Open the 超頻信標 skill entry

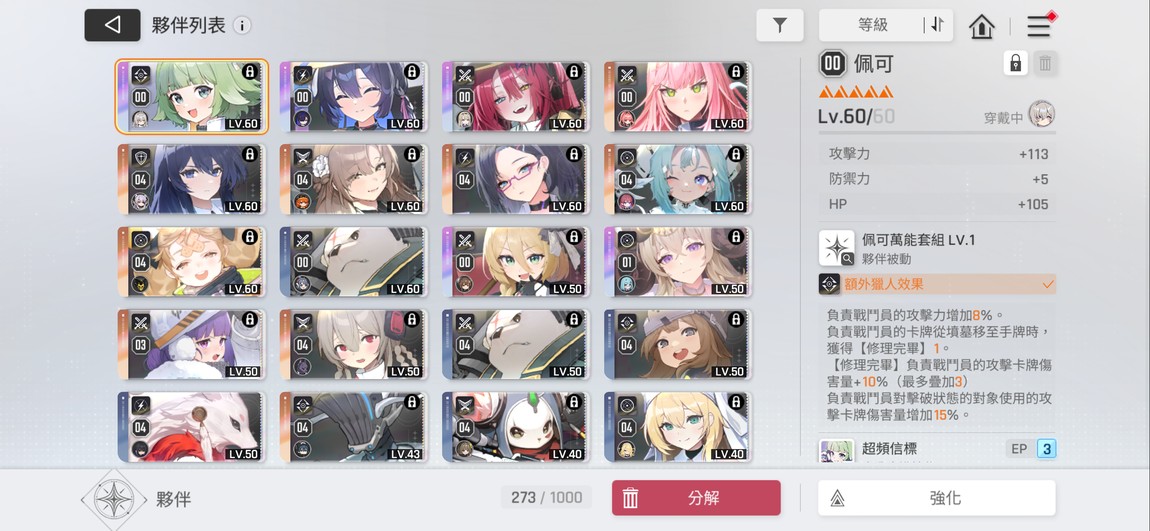(937, 449)
